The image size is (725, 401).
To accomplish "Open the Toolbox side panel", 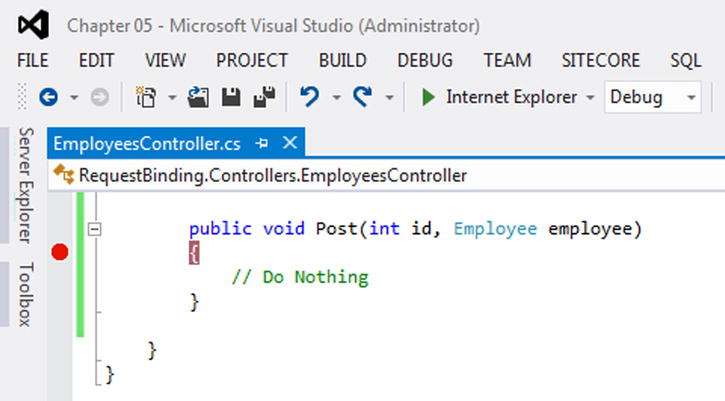I will (x=26, y=294).
